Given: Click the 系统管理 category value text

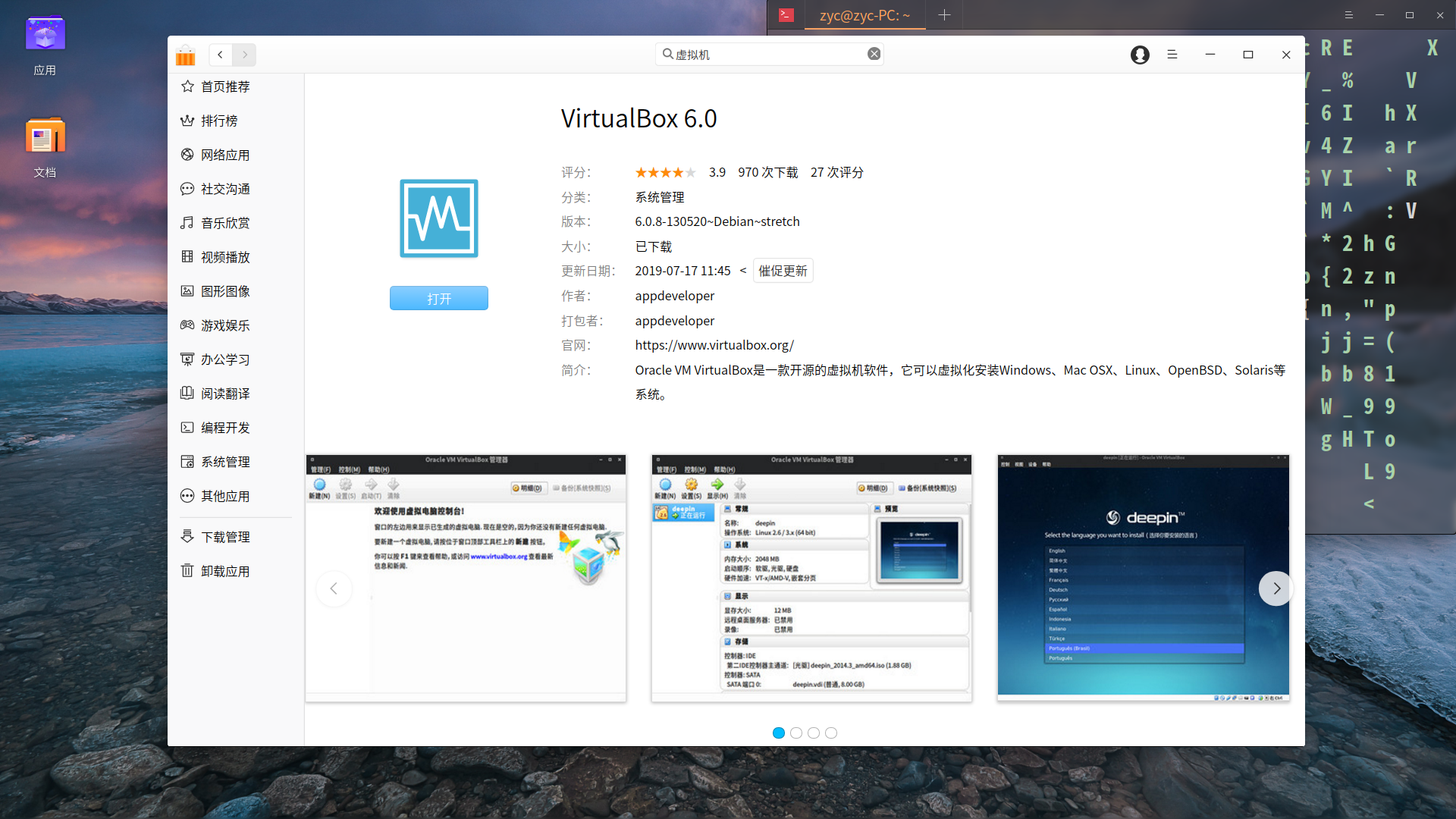Looking at the screenshot, I should (660, 197).
